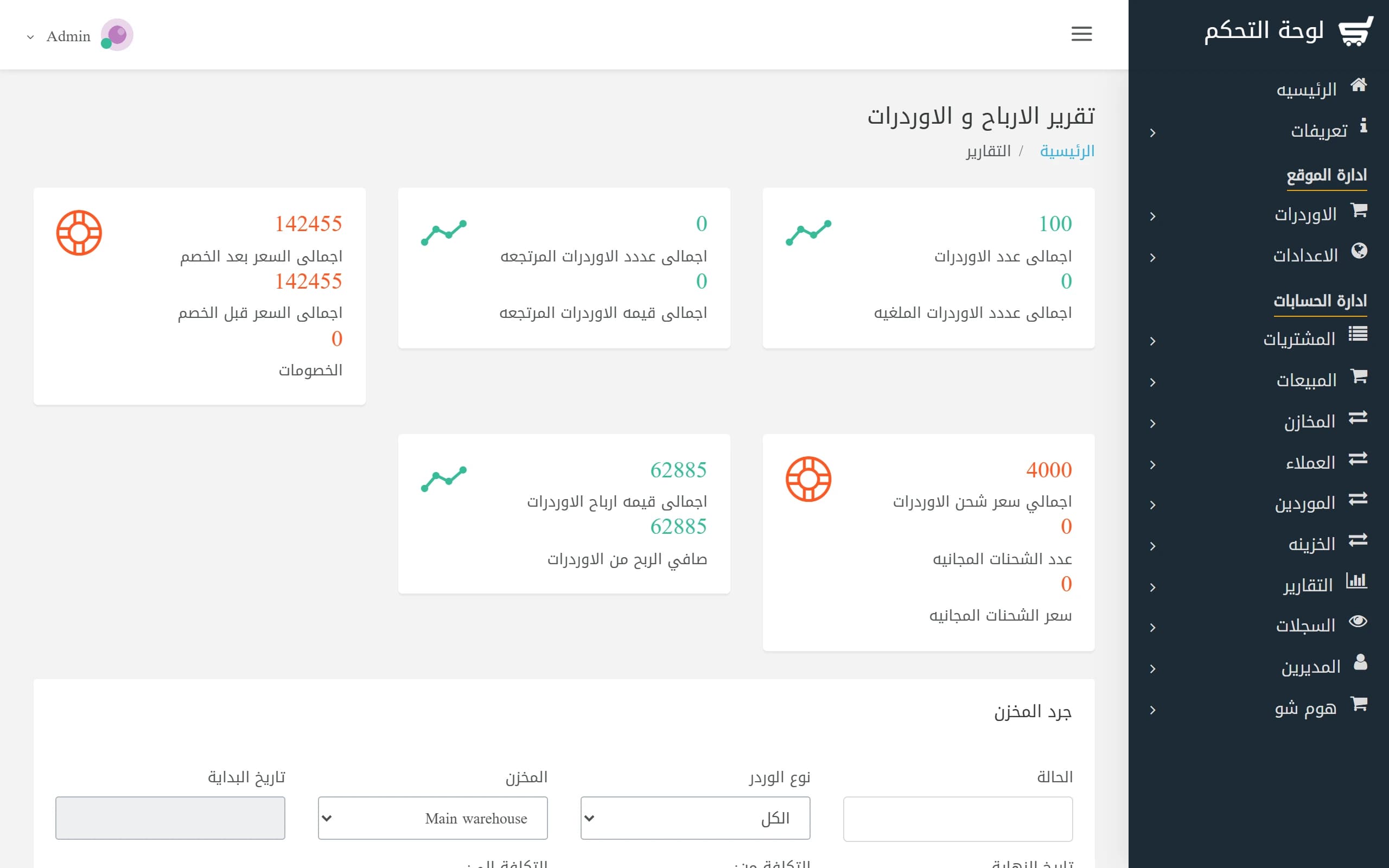Click the exchange icon beside المخازن
This screenshot has height=868, width=1389.
pos(1358,417)
